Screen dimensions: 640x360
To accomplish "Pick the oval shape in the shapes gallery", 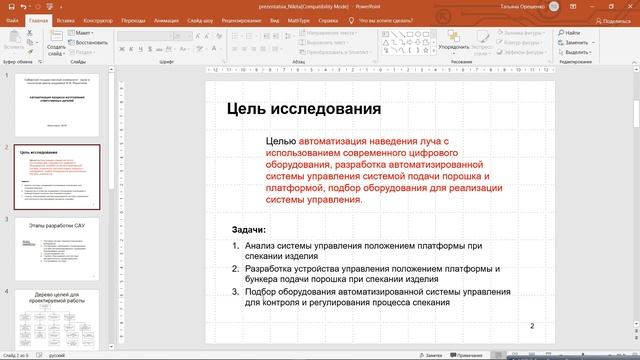I will 418,34.
